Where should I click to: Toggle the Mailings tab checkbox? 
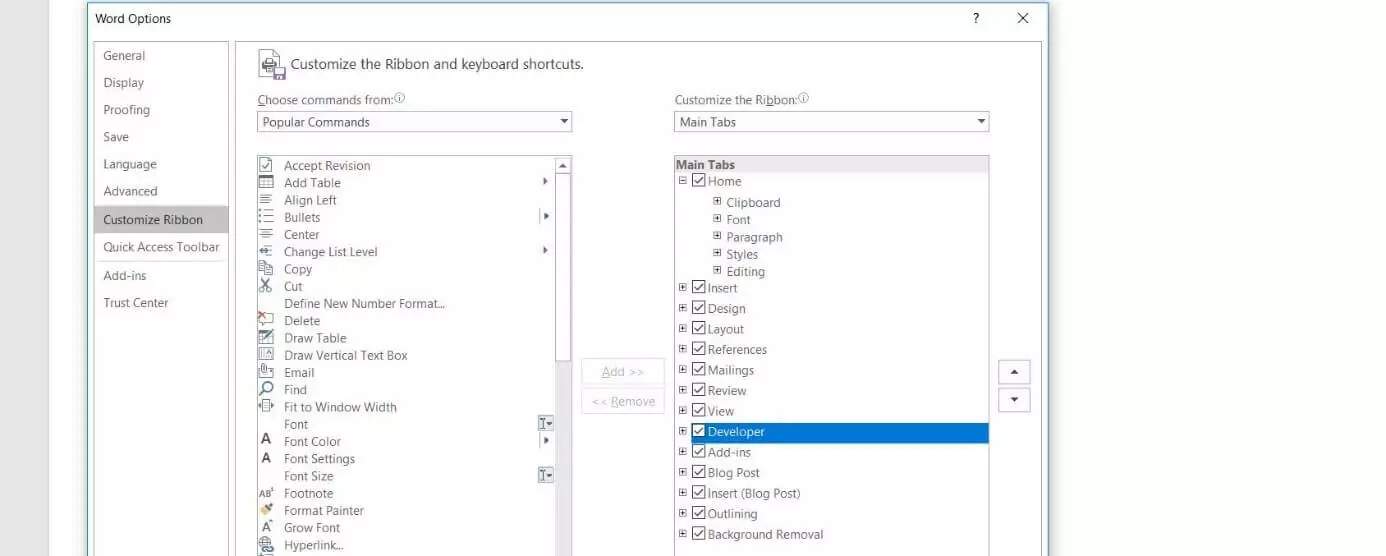(698, 370)
